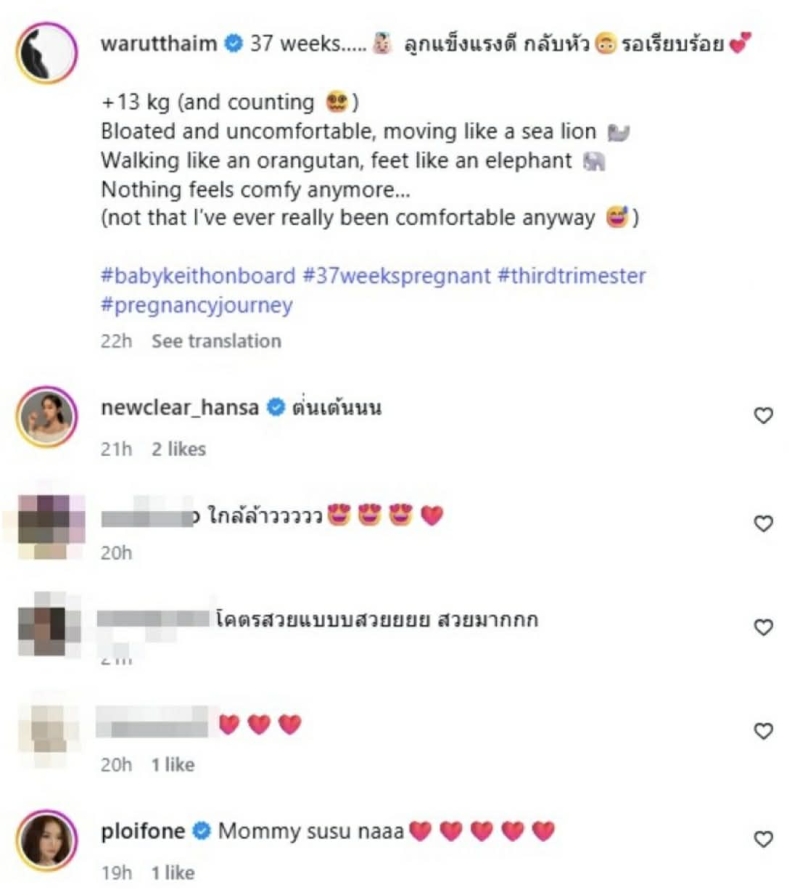Open the #37weekspregnant hashtag
Screen dimensions: 800x895
tap(395, 276)
